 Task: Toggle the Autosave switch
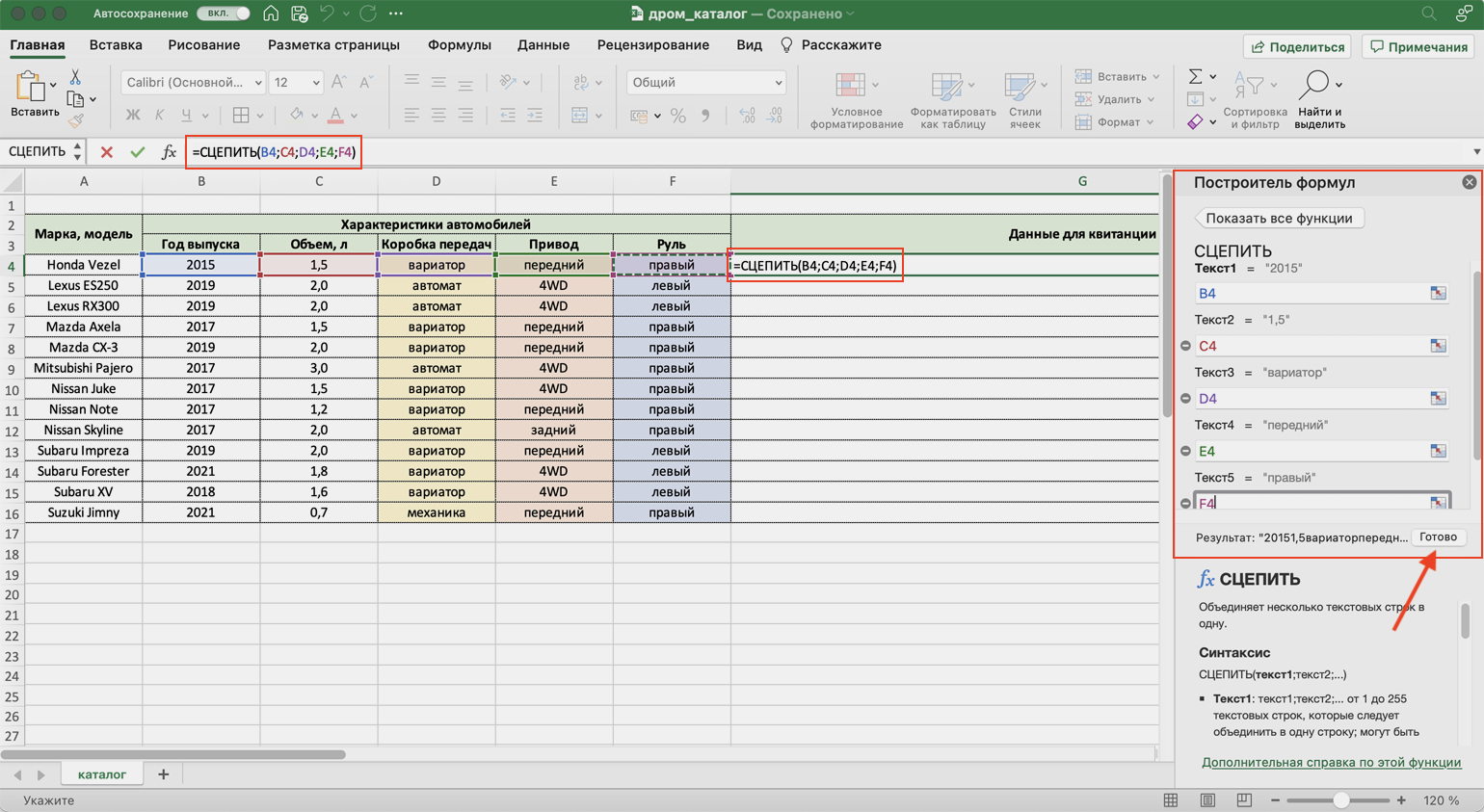pyautogui.click(x=223, y=13)
